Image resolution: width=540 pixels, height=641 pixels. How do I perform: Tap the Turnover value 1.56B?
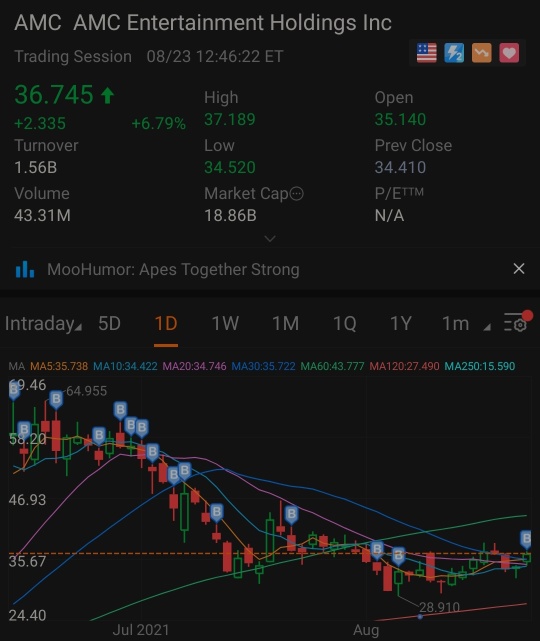(x=36, y=167)
